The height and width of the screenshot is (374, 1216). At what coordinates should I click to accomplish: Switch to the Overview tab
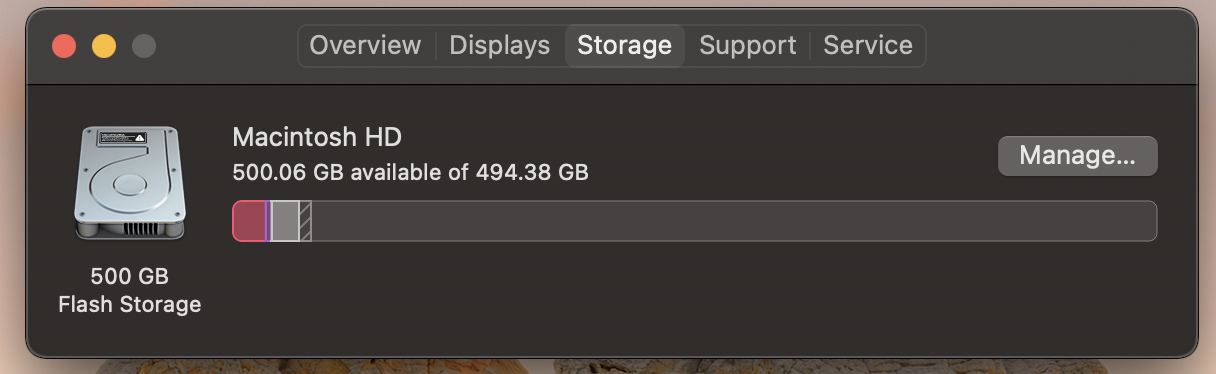pos(365,46)
